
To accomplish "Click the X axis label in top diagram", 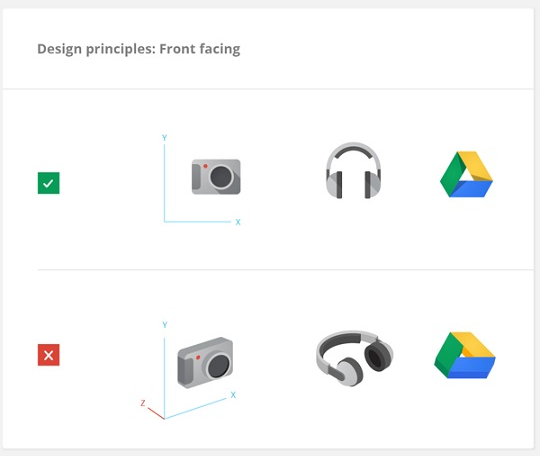I will click(x=238, y=222).
